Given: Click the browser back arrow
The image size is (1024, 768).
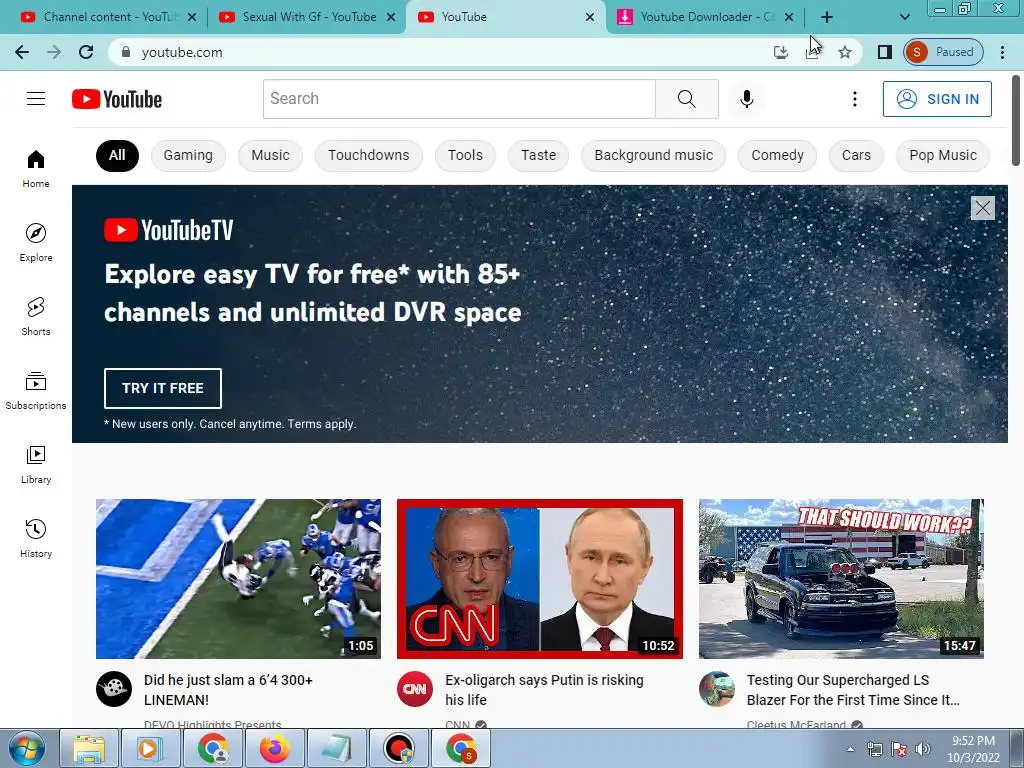Looking at the screenshot, I should [x=22, y=52].
